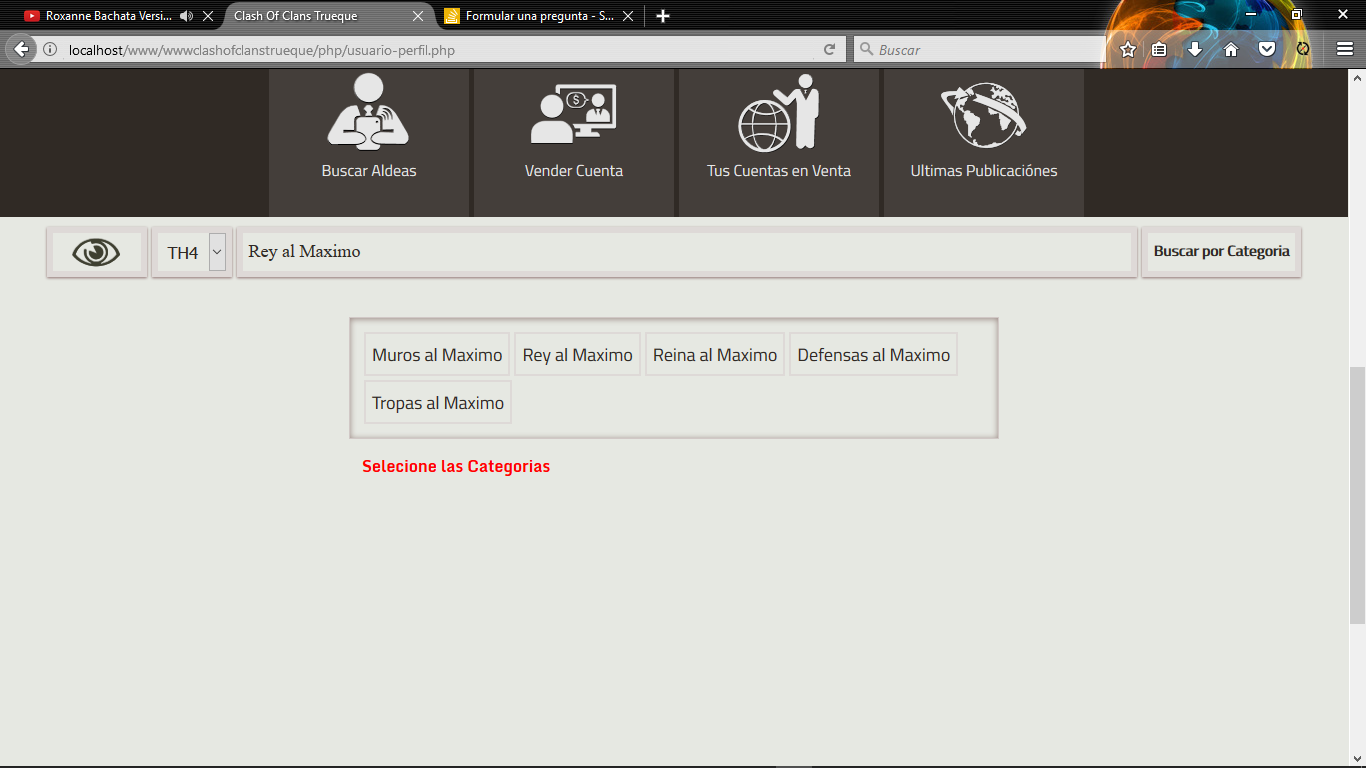Choose the Reina al Maximo category
Viewport: 1366px width, 768px height.
(715, 355)
